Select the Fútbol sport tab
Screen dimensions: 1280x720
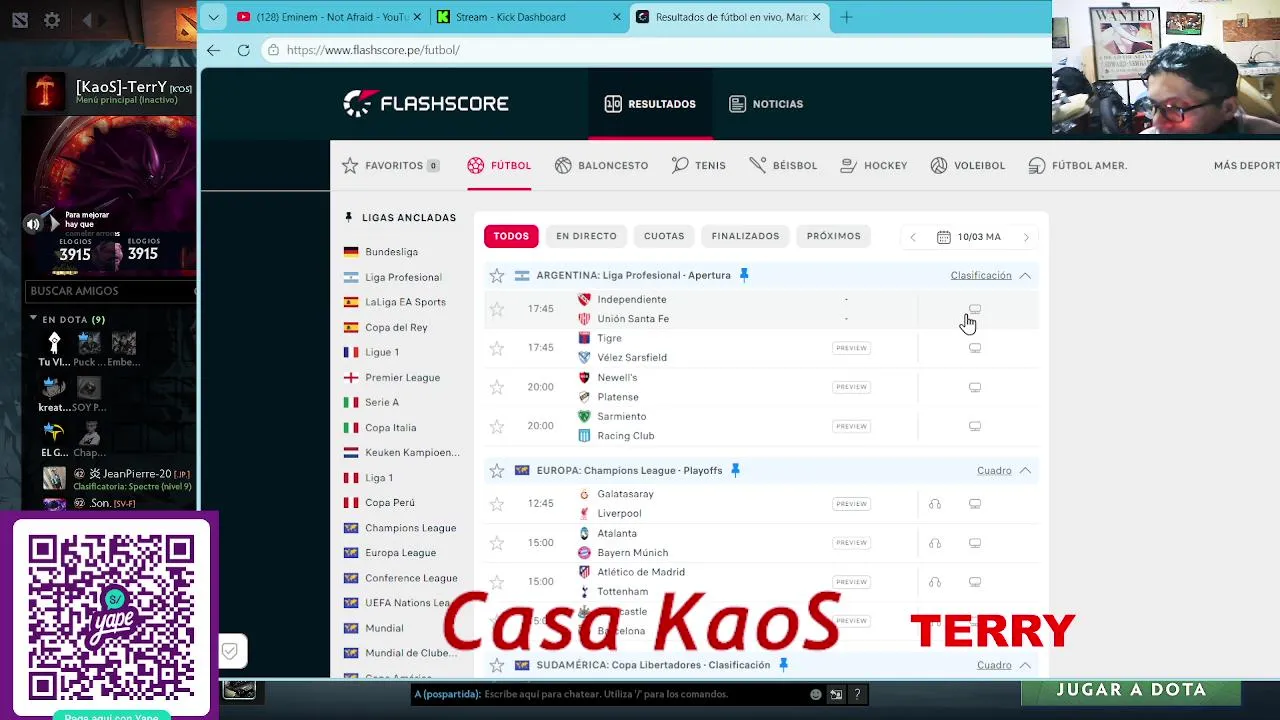[499, 165]
